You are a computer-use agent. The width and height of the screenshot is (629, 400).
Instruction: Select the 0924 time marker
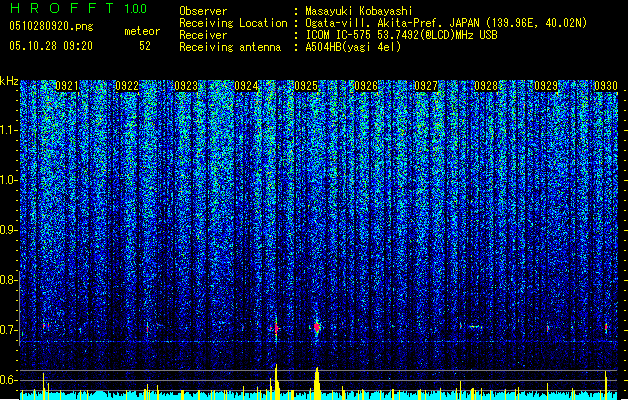(246, 86)
